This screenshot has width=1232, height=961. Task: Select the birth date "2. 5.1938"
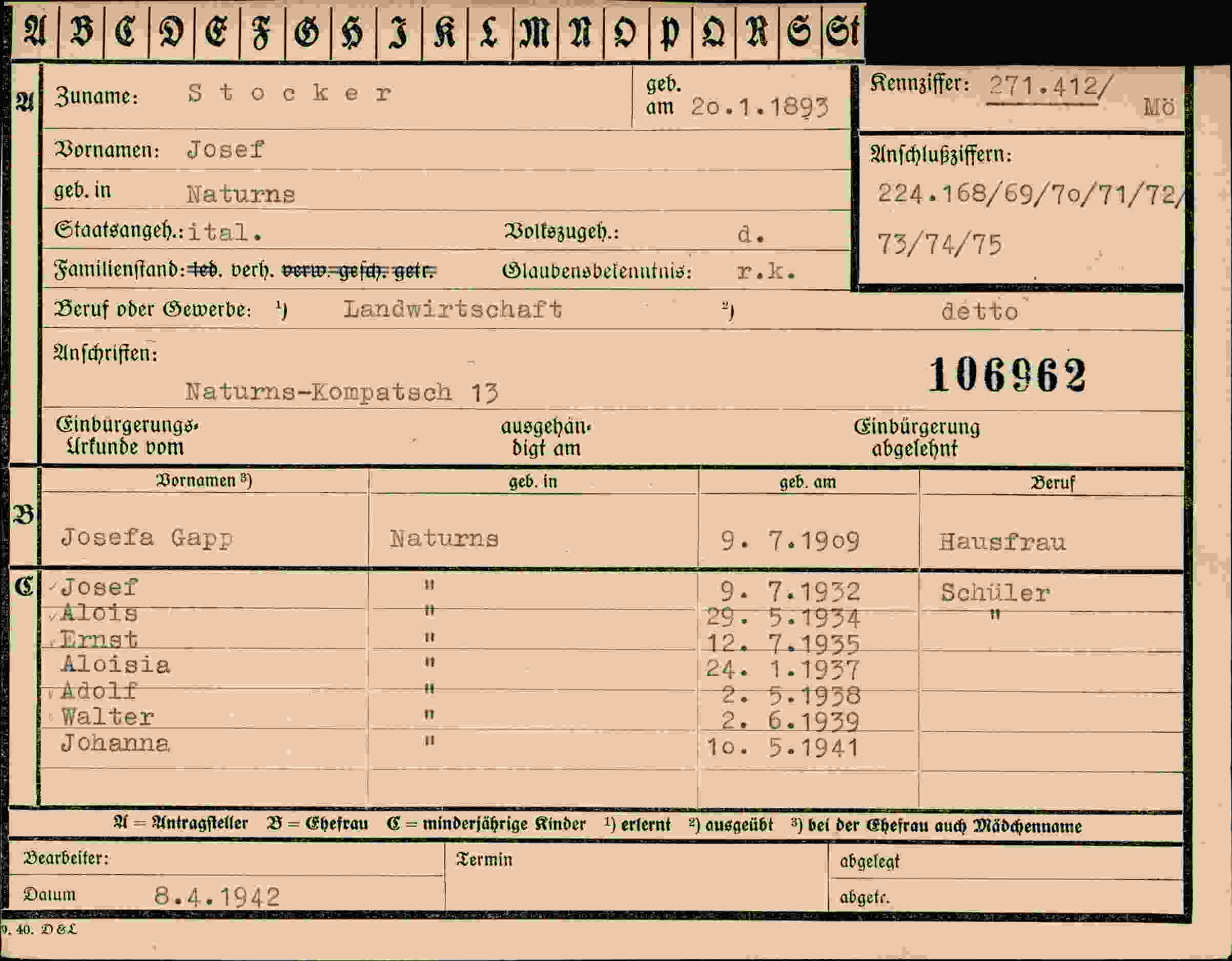(791, 696)
